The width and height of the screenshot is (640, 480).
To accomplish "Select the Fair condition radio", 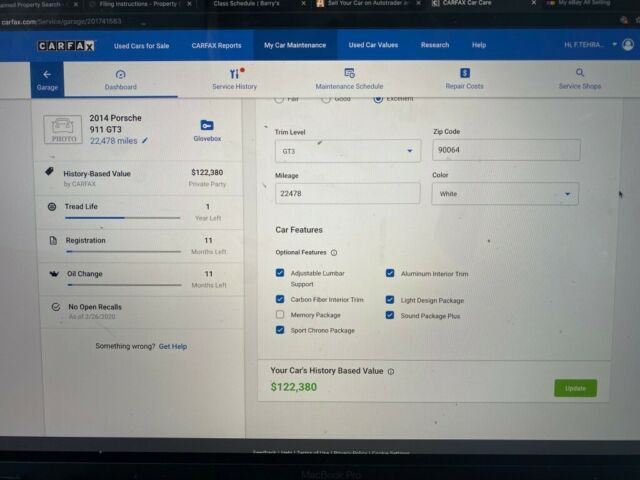I will coord(279,99).
